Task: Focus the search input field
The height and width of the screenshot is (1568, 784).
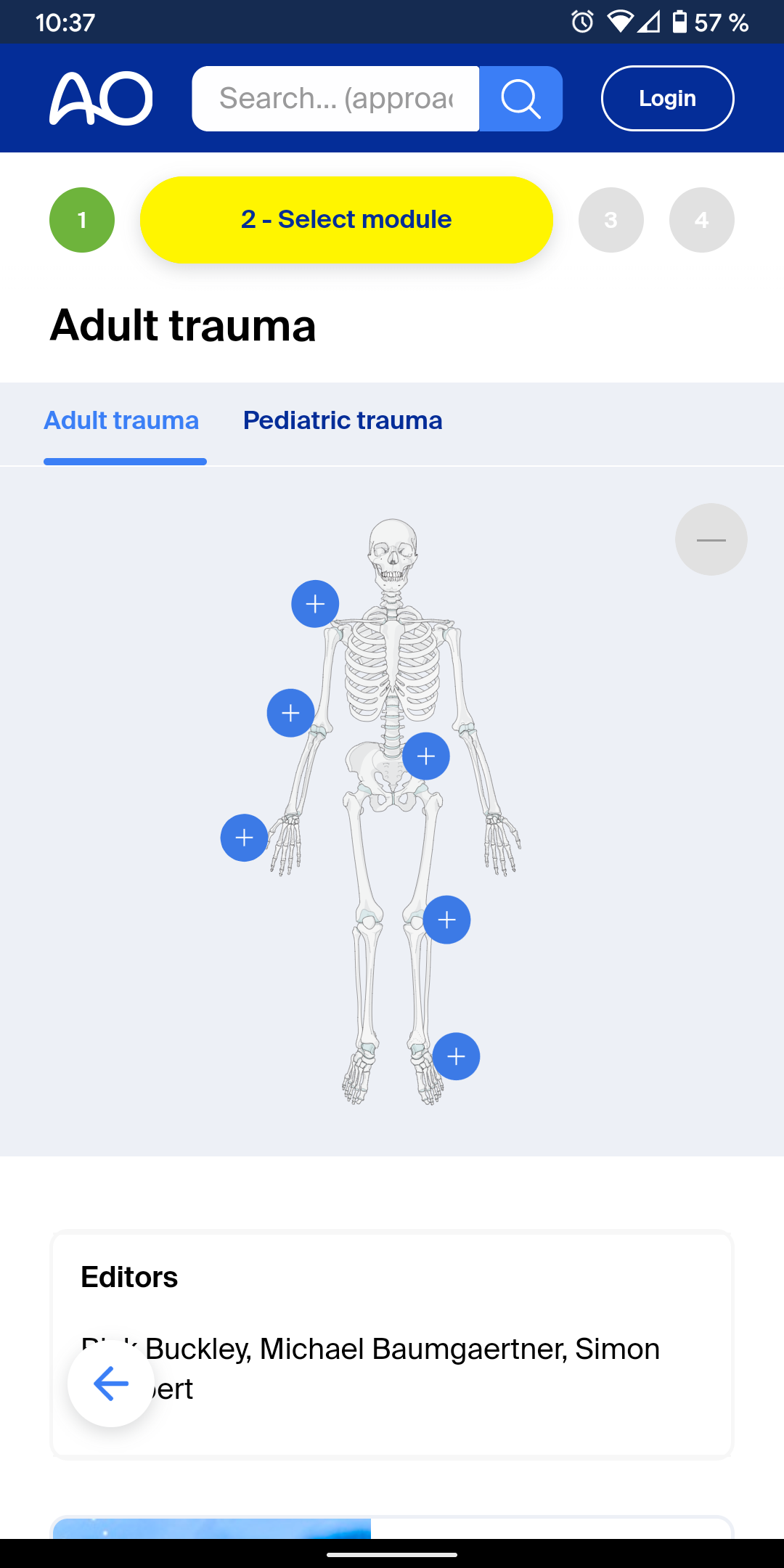Action: tap(335, 99)
